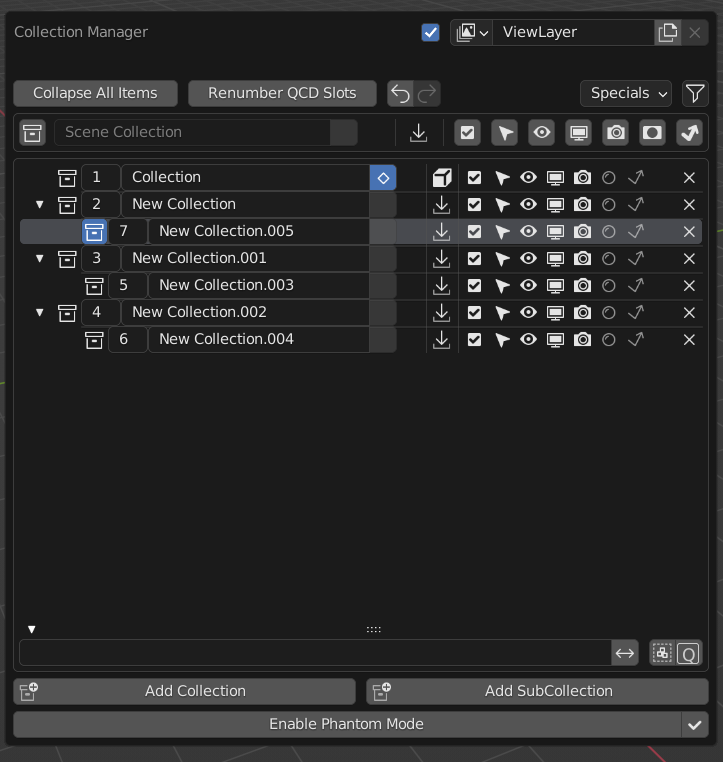Image resolution: width=723 pixels, height=762 pixels.
Task: Toggle global disable-in-viewports monitor icon in header
Action: click(x=578, y=133)
